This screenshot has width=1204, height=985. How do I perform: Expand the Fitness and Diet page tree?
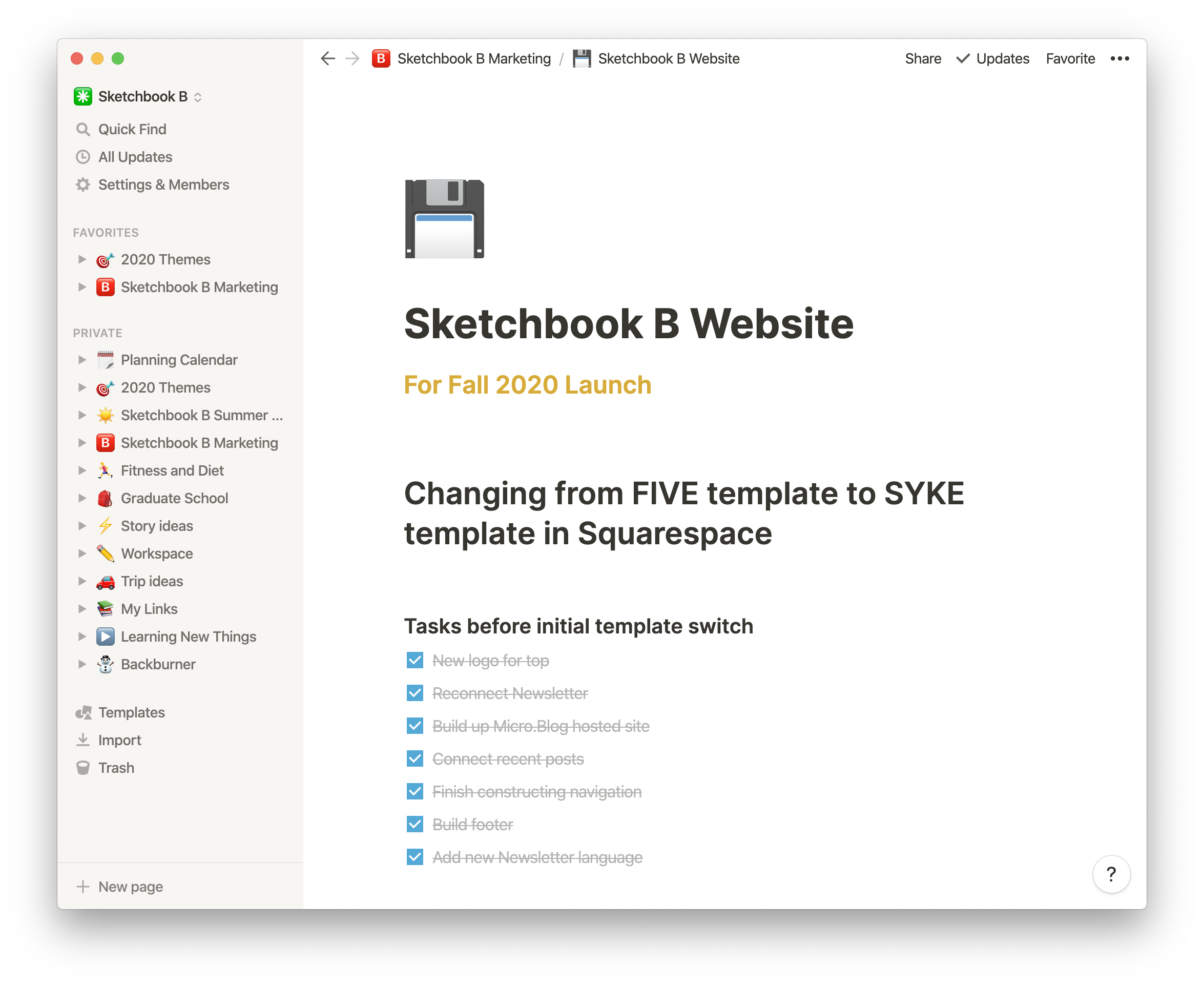click(x=81, y=470)
